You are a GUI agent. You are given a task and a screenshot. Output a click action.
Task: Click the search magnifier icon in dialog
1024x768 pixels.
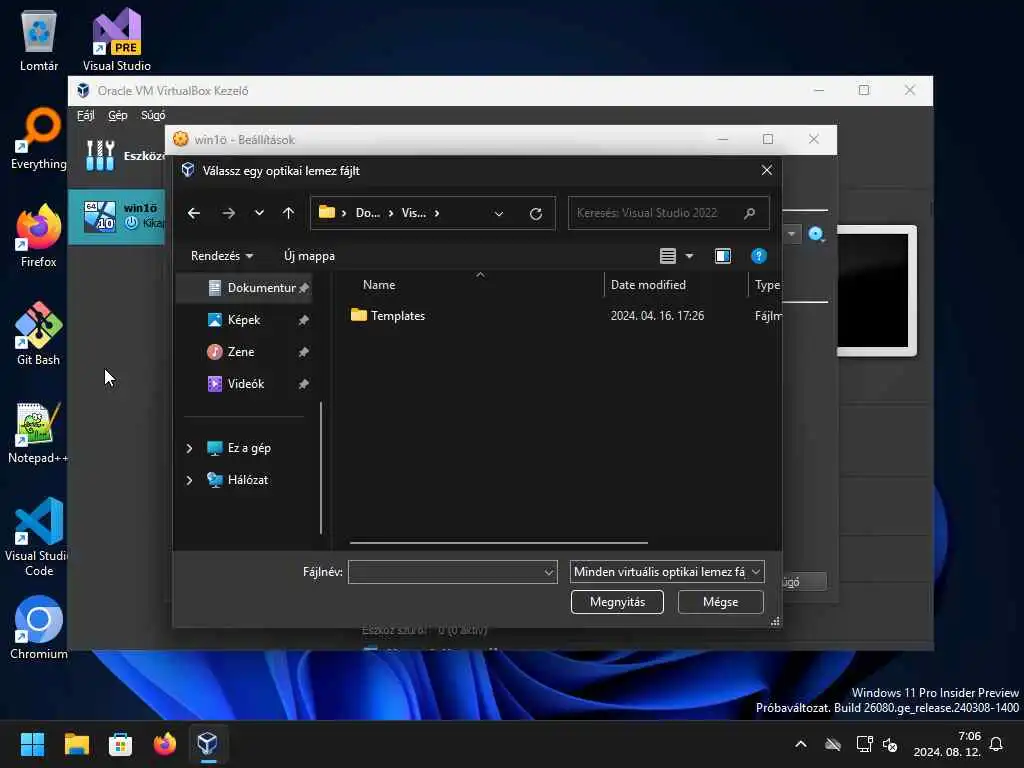pyautogui.click(x=750, y=213)
